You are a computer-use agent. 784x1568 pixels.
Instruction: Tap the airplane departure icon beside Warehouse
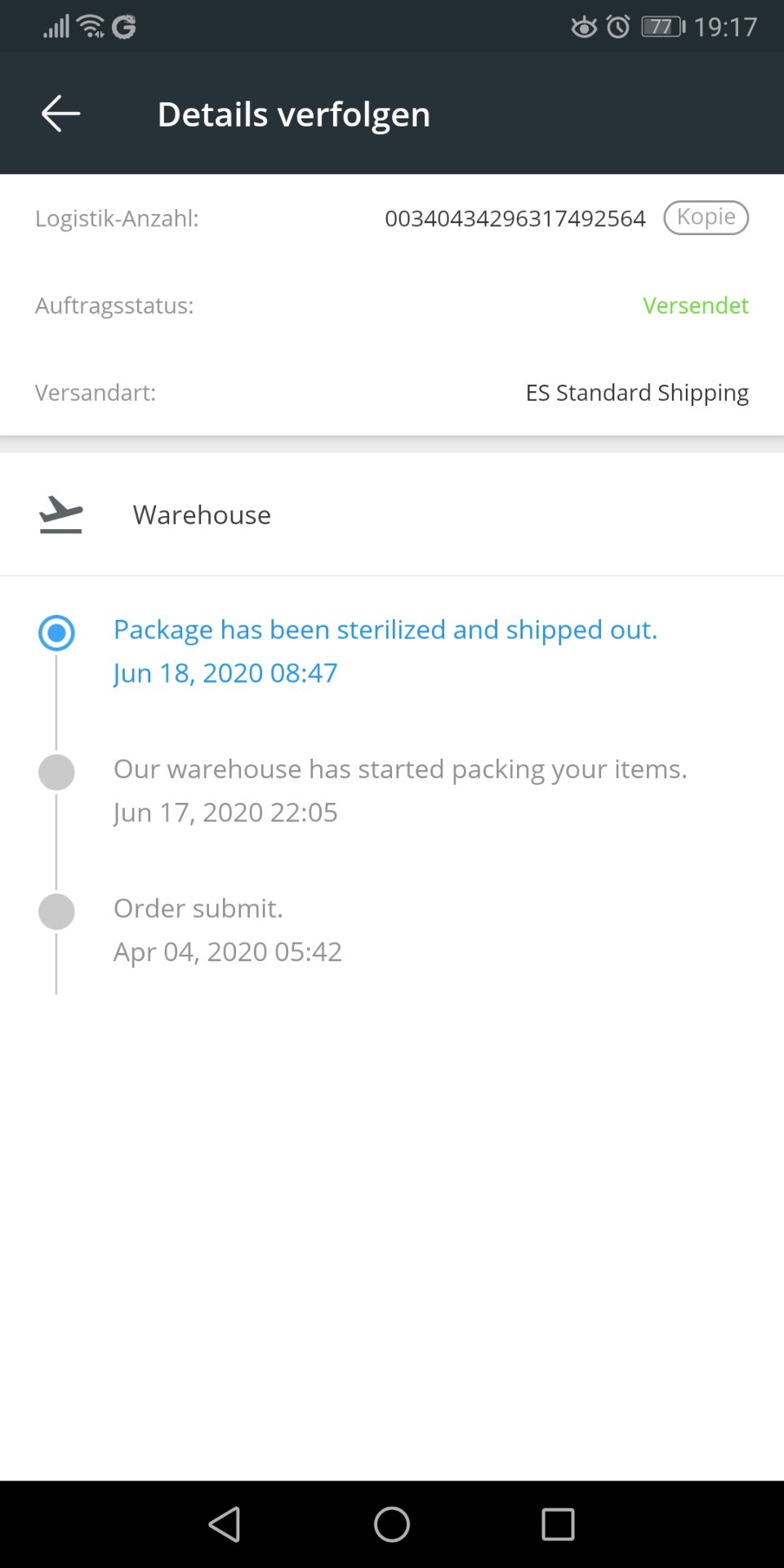61,514
